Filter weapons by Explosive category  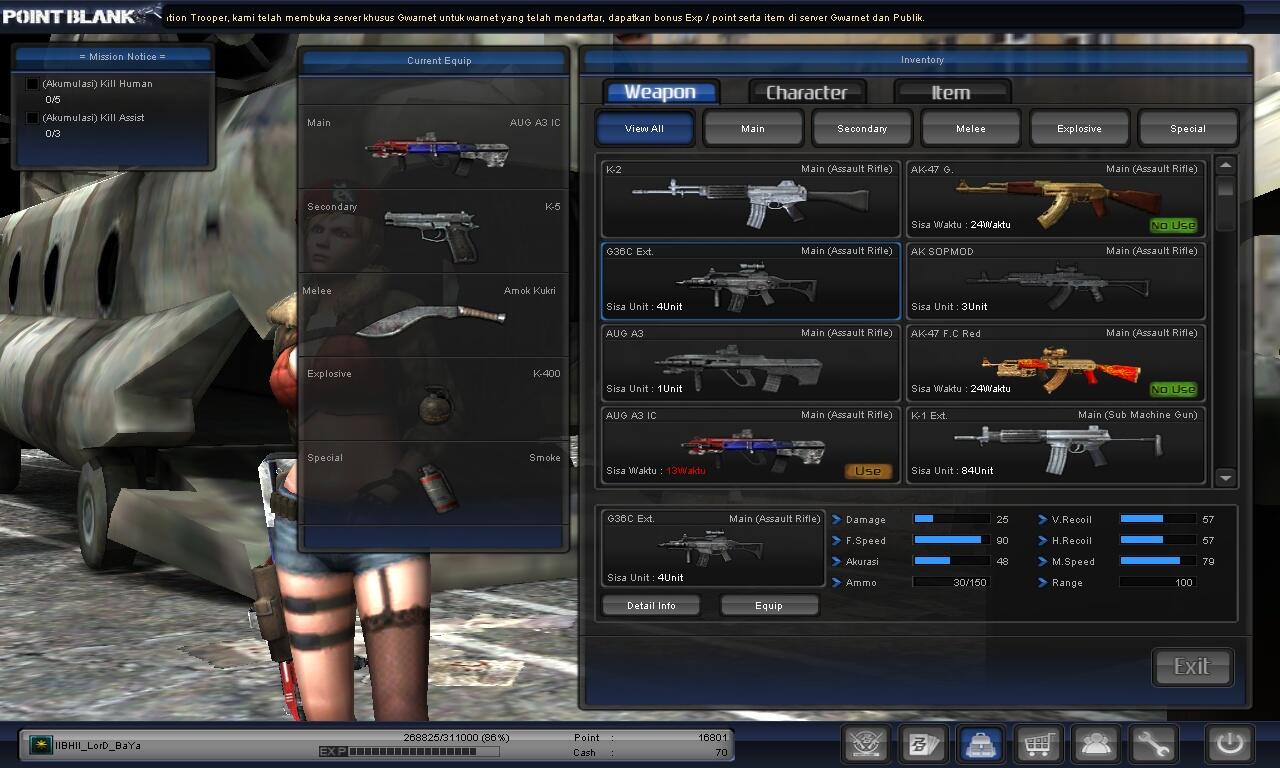[1080, 128]
